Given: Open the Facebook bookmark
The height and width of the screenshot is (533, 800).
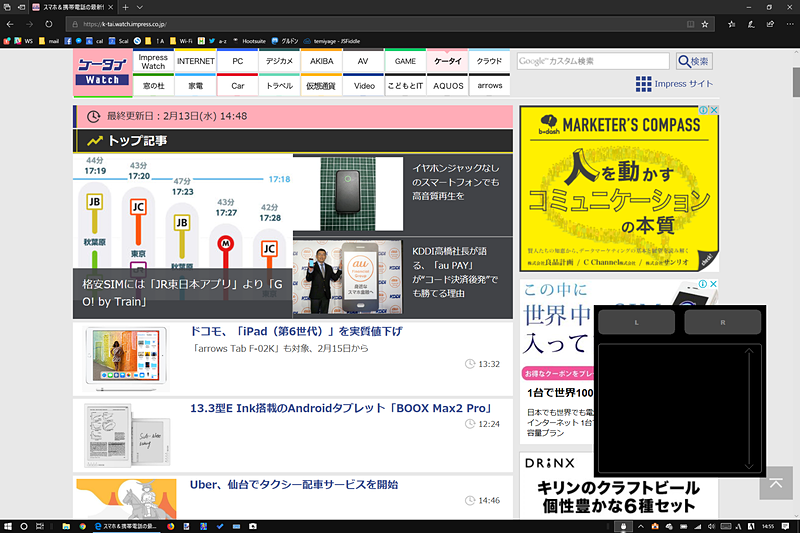Looking at the screenshot, I should (68, 41).
